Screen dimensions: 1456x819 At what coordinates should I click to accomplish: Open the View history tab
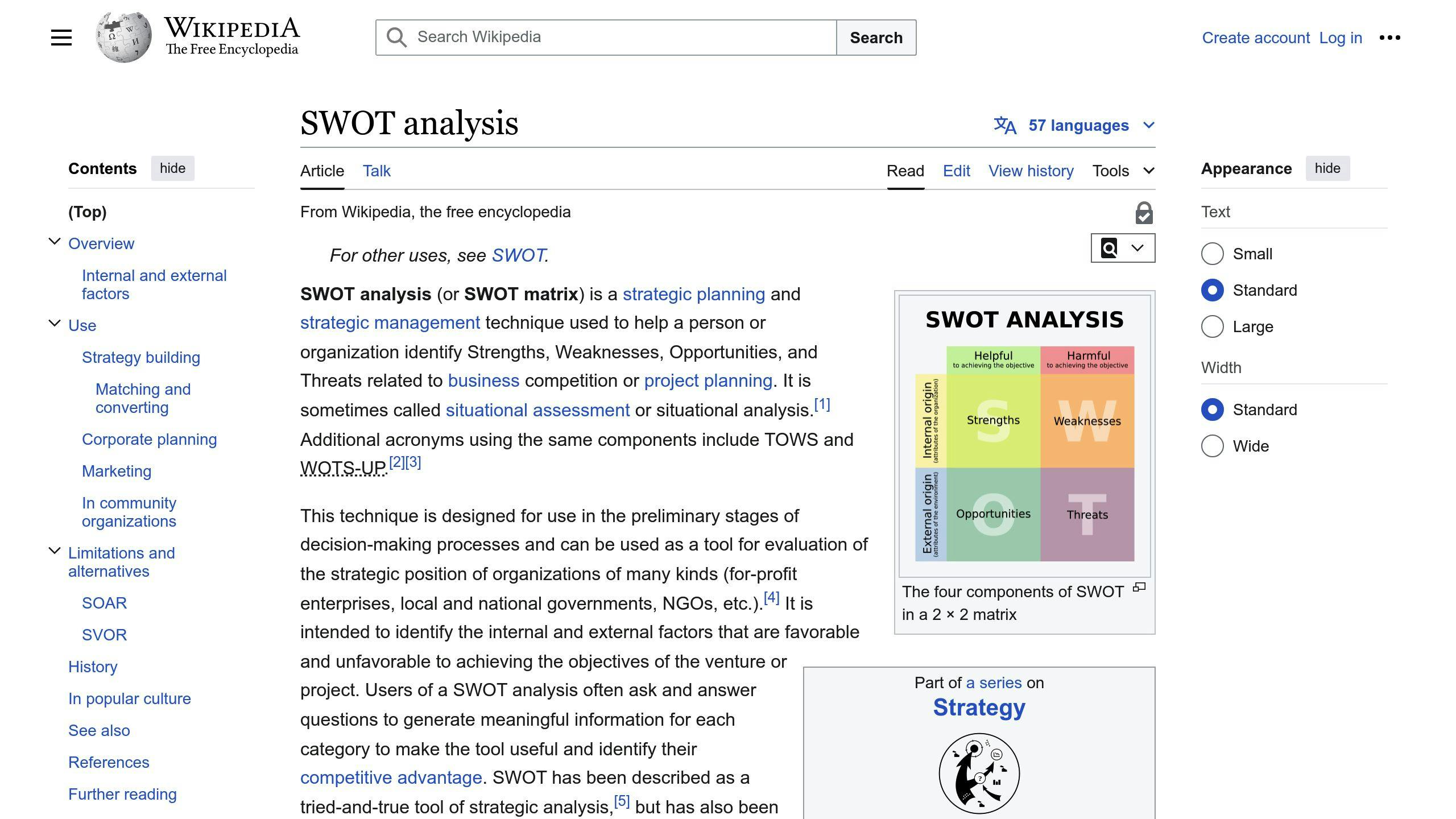click(x=1031, y=171)
